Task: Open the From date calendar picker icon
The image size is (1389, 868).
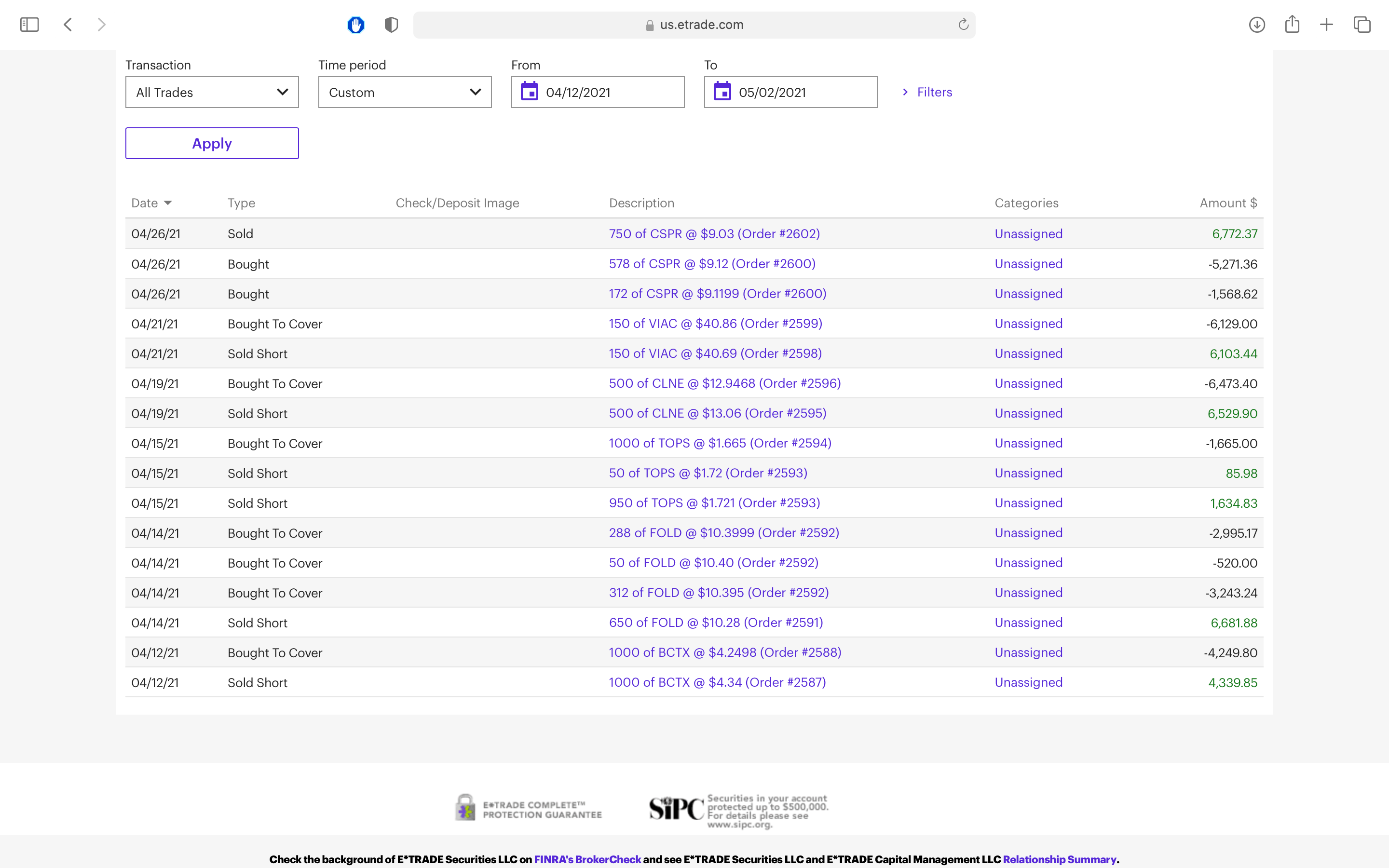Action: (529, 92)
